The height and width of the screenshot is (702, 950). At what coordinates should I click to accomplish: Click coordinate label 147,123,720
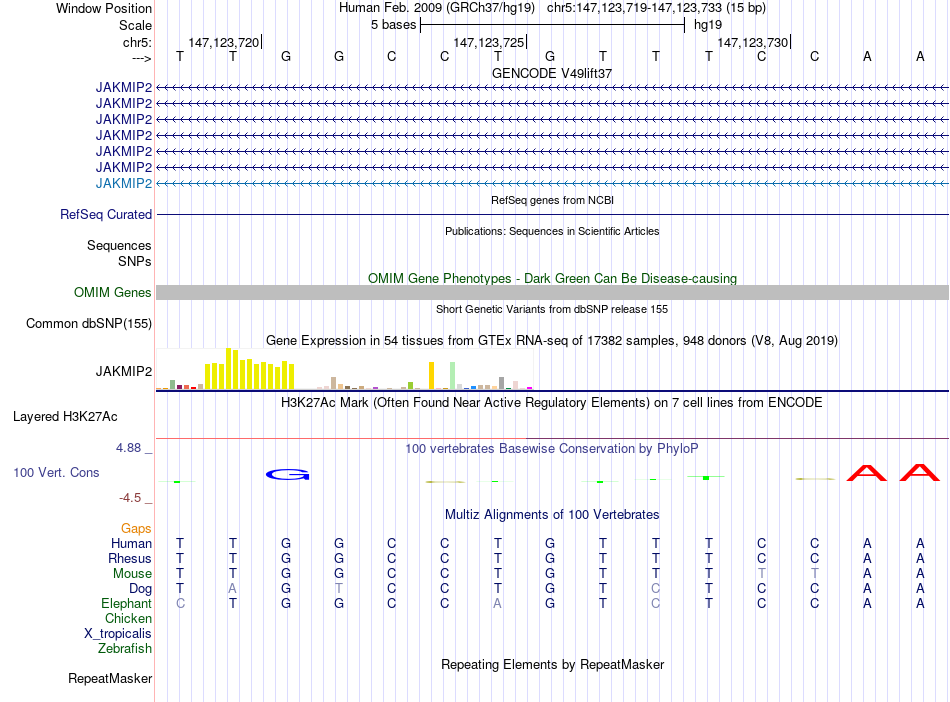click(x=224, y=42)
